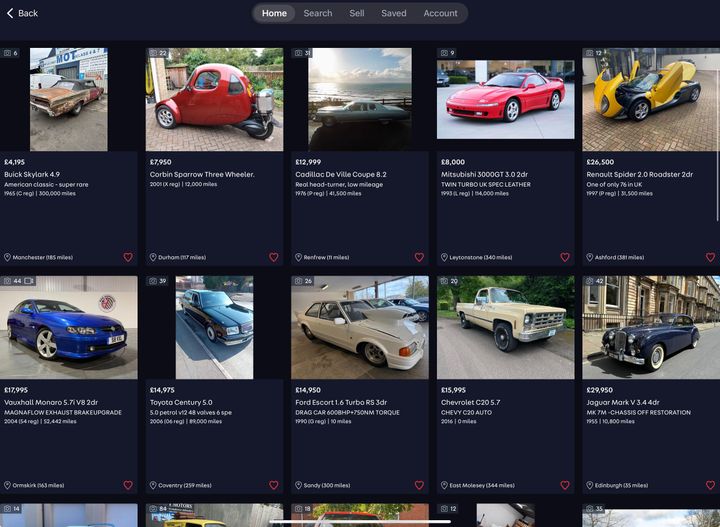Image resolution: width=720 pixels, height=527 pixels.
Task: Toggle heart on Corbin Sparrow Three Wheeler
Action: click(x=274, y=257)
